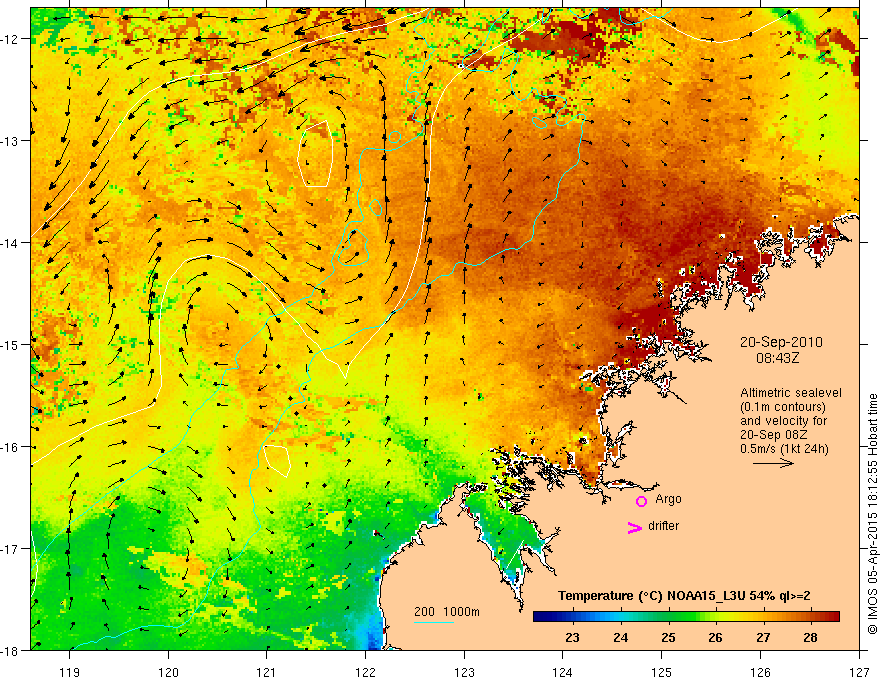The height and width of the screenshot is (680, 880).
Task: Click the cyan bathymetry legend line
Action: coord(434,622)
